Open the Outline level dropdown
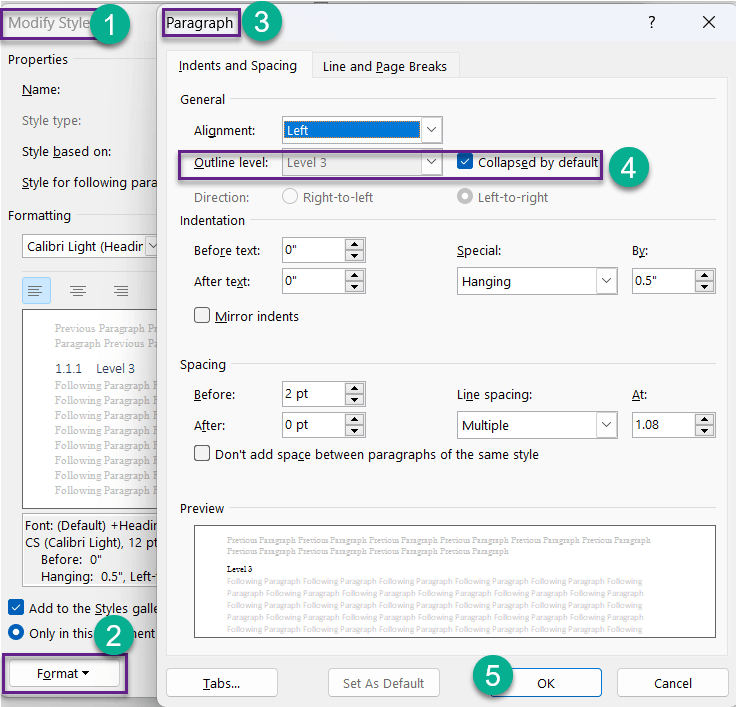This screenshot has width=736, height=707. coord(431,162)
